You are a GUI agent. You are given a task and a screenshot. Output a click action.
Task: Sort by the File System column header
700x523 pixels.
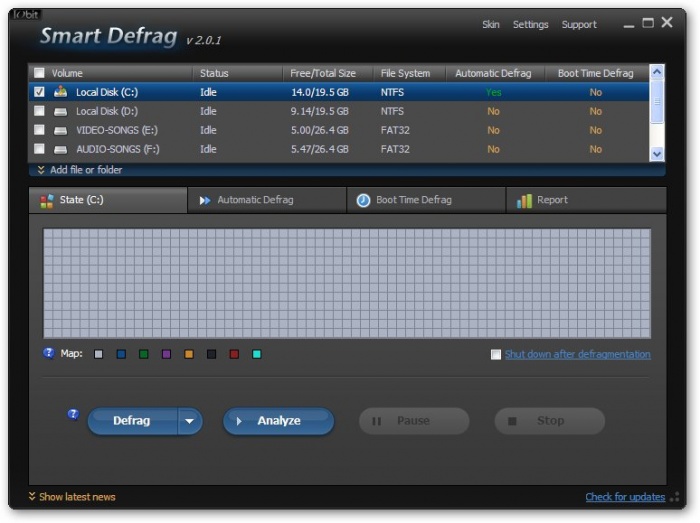pos(409,73)
